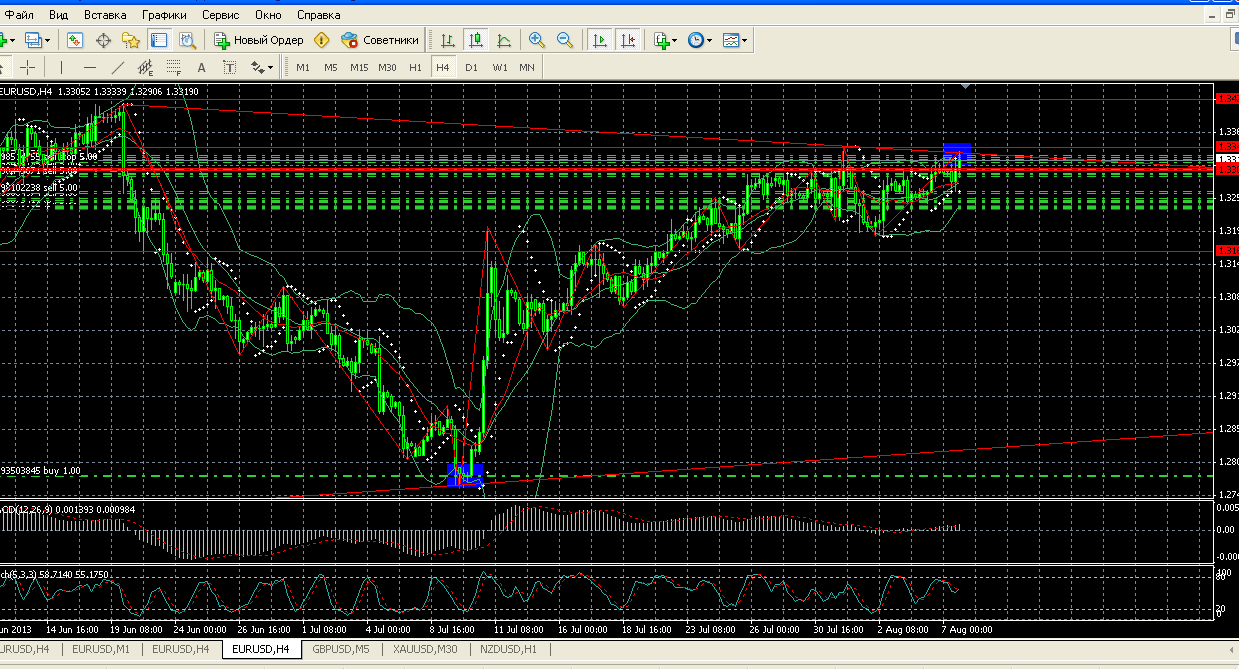
Task: Select the equidistant channel tool
Action: (146, 67)
